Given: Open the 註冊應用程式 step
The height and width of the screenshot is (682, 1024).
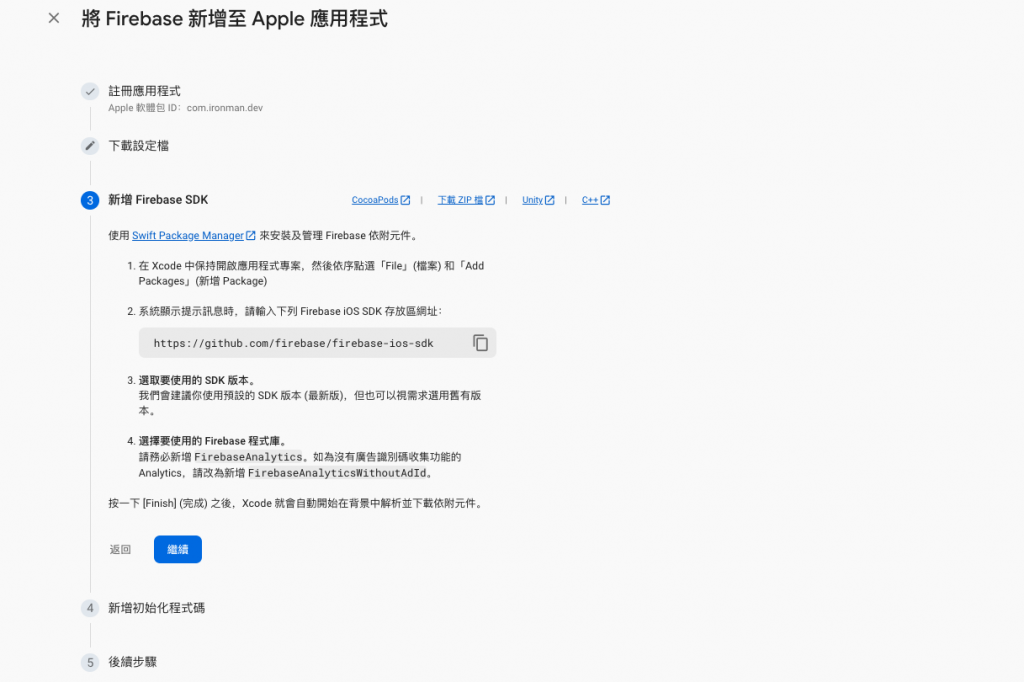Looking at the screenshot, I should click(144, 91).
